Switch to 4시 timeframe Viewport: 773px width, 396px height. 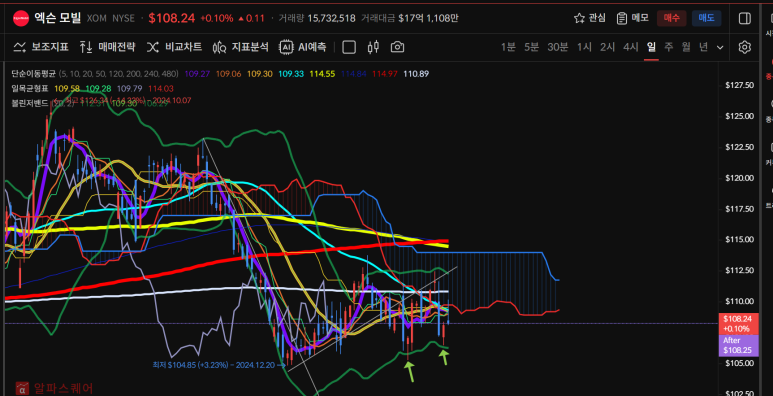(631, 47)
